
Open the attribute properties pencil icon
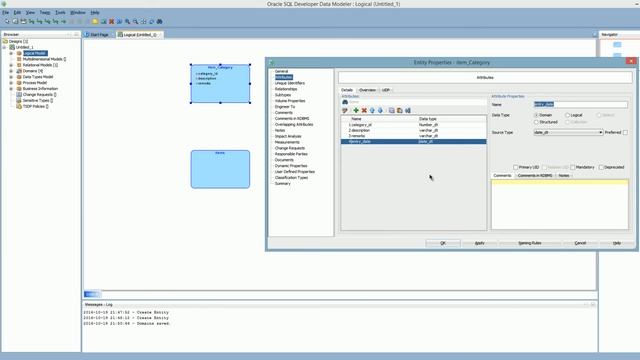pos(345,111)
